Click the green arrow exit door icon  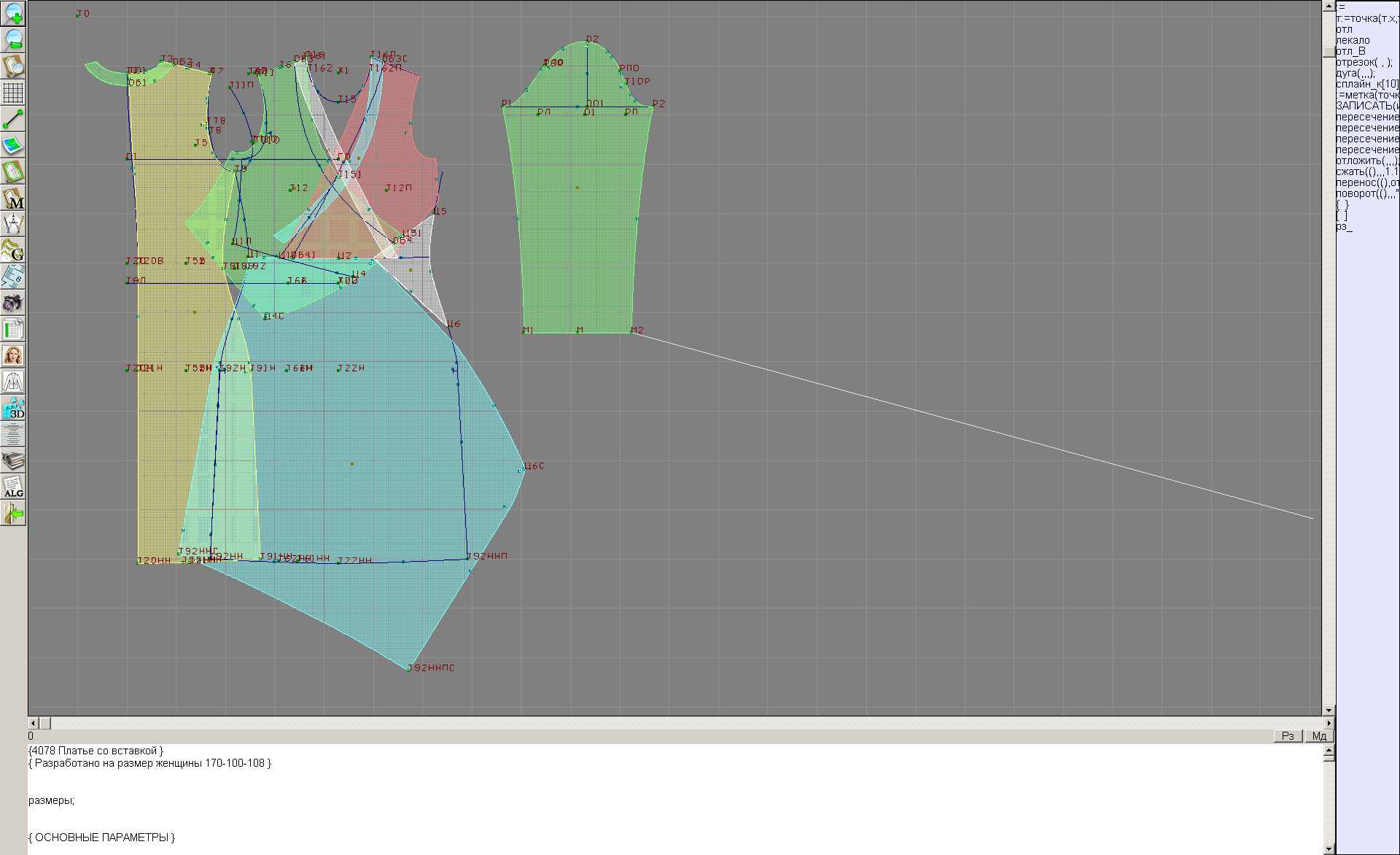(x=13, y=514)
